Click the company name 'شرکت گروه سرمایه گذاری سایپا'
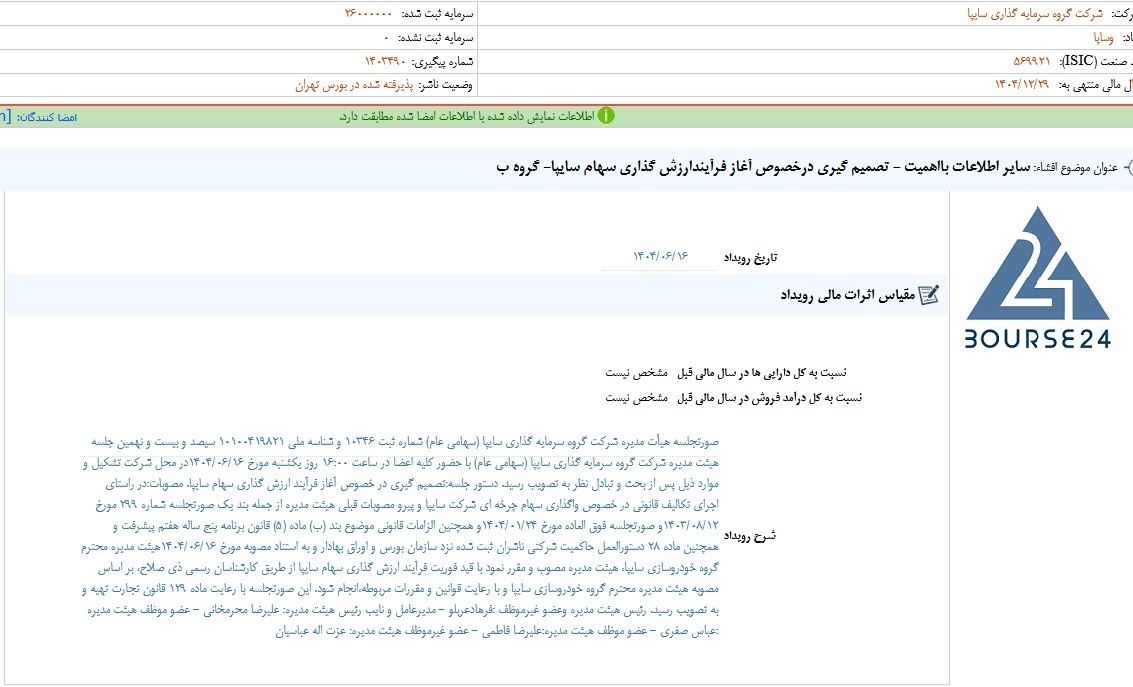Viewport: 1133px width, 687px height. click(x=1035, y=14)
